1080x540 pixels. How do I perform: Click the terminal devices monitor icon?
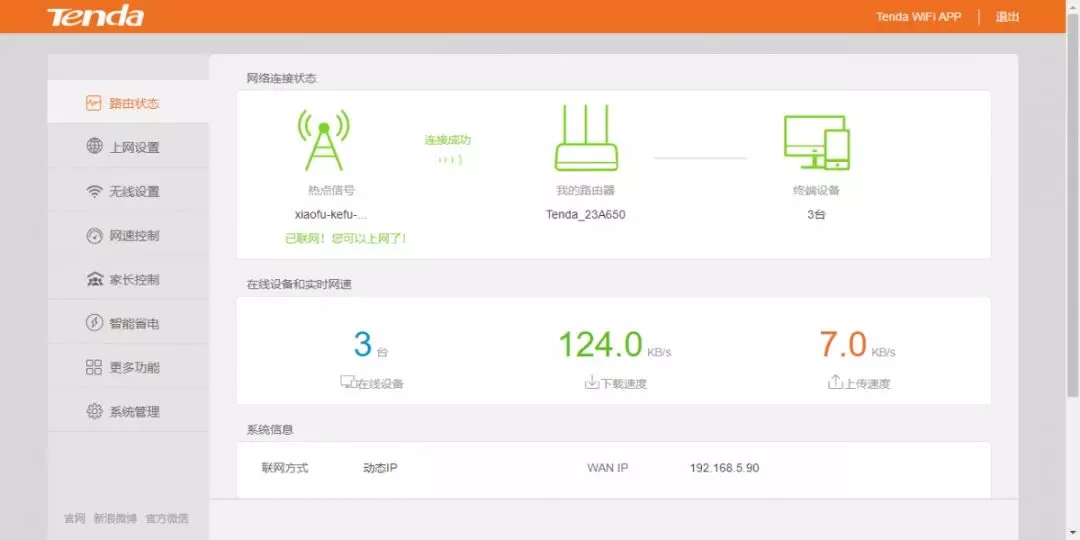pyautogui.click(x=817, y=142)
